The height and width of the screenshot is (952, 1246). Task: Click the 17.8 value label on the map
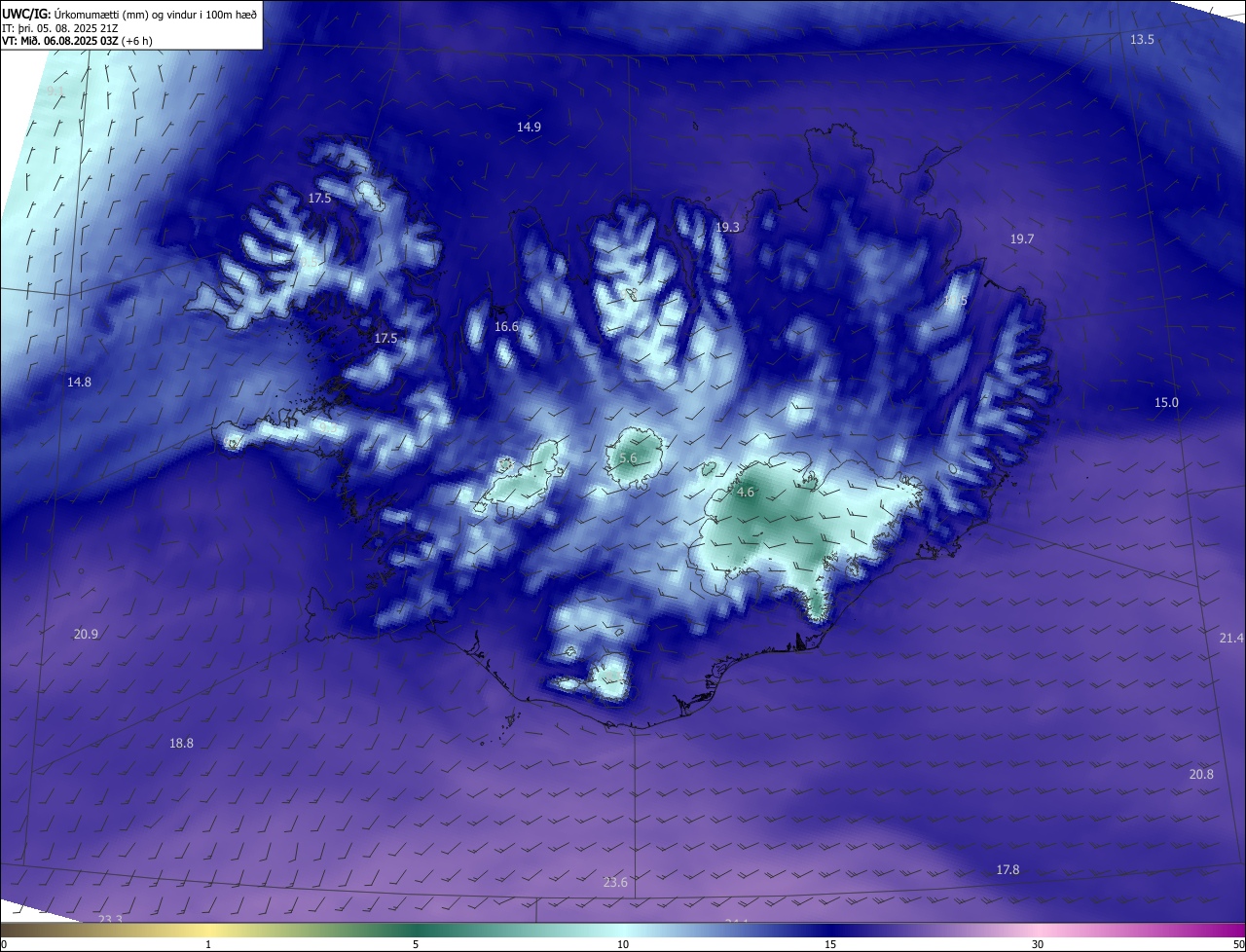[x=1008, y=870]
